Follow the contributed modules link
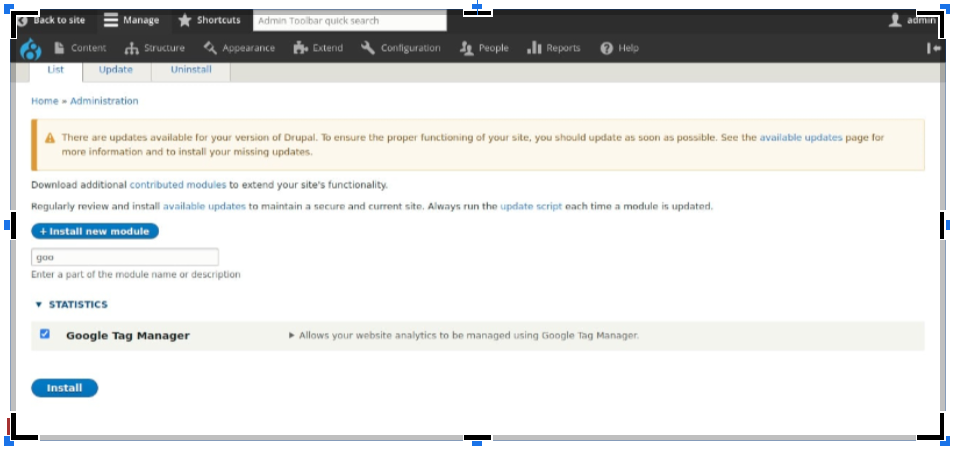958x454 pixels. tap(178, 185)
